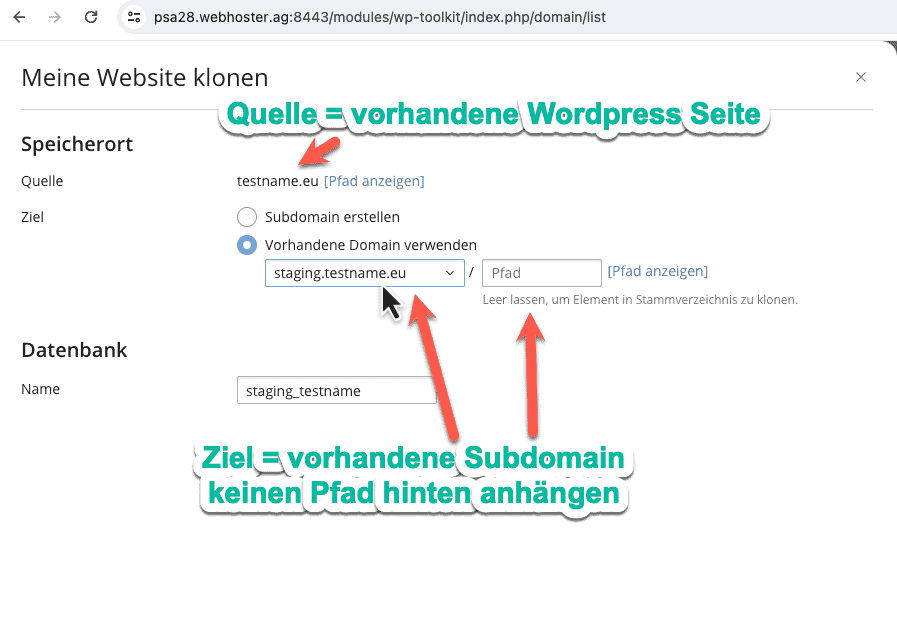The width and height of the screenshot is (897, 639).
Task: Close the Meine Website klonen dialog
Action: [861, 77]
